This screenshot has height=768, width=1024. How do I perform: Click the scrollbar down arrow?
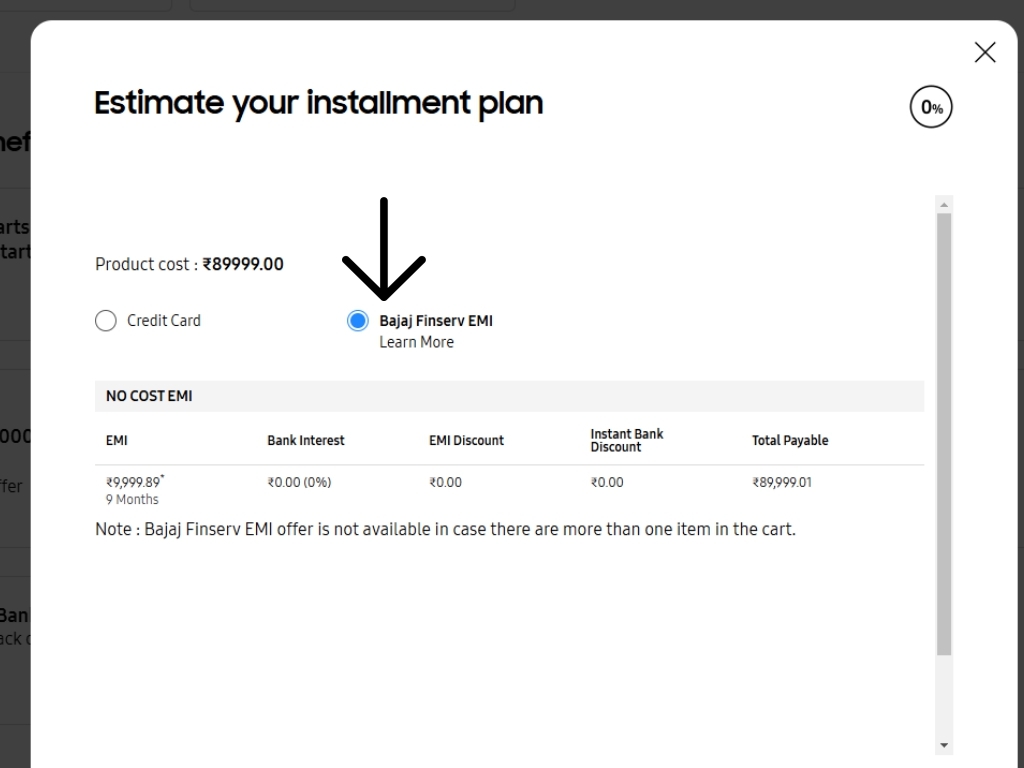click(x=944, y=745)
